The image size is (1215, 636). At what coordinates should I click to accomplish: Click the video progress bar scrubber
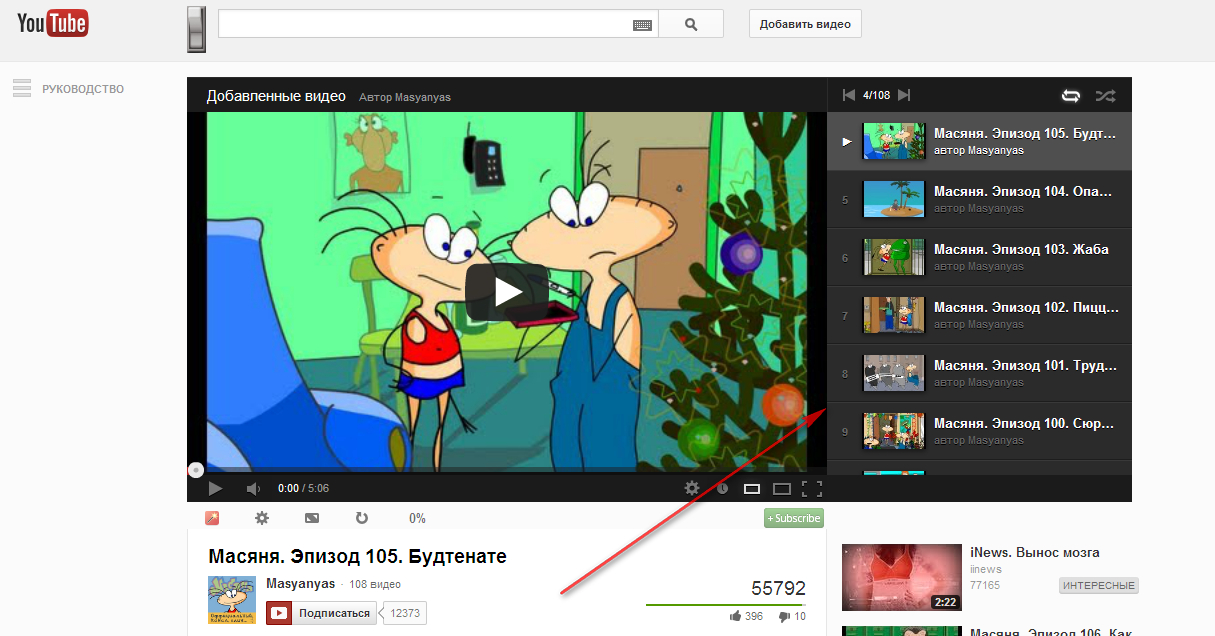[x=196, y=469]
